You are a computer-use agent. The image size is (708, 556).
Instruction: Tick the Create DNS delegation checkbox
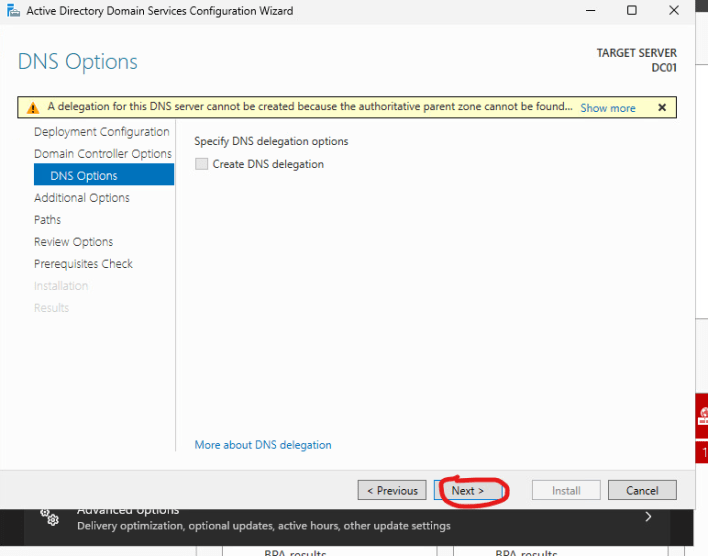pyautogui.click(x=201, y=164)
